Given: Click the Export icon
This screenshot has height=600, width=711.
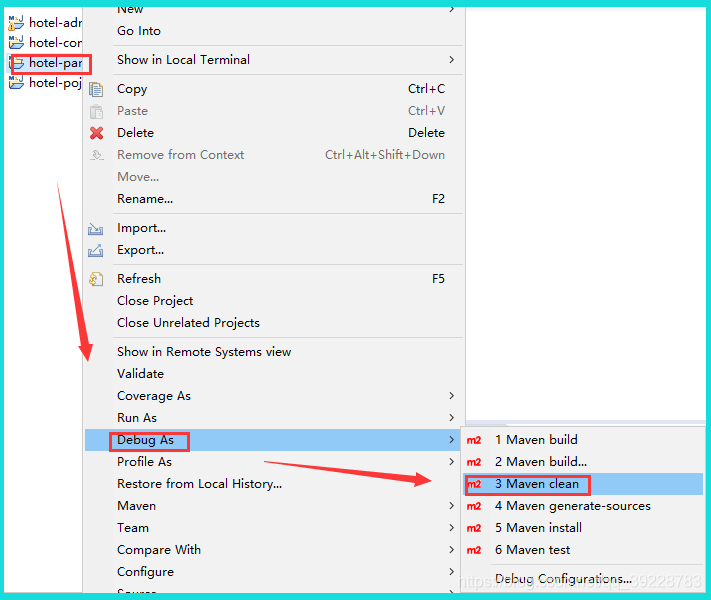Looking at the screenshot, I should coord(95,250).
